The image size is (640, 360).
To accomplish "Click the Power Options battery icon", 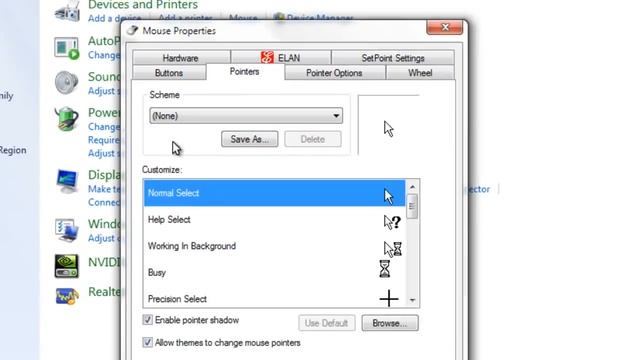I will click(67, 119).
